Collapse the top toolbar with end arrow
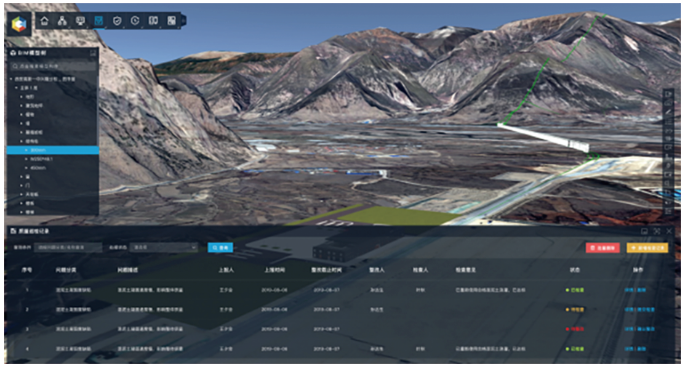This screenshot has width=687, height=368. click(x=184, y=20)
